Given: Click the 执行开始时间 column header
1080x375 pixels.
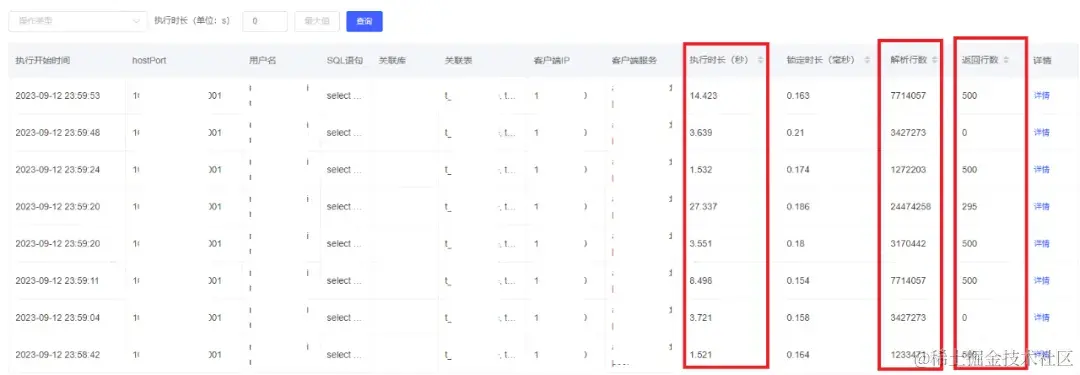Looking at the screenshot, I should pos(42,61).
